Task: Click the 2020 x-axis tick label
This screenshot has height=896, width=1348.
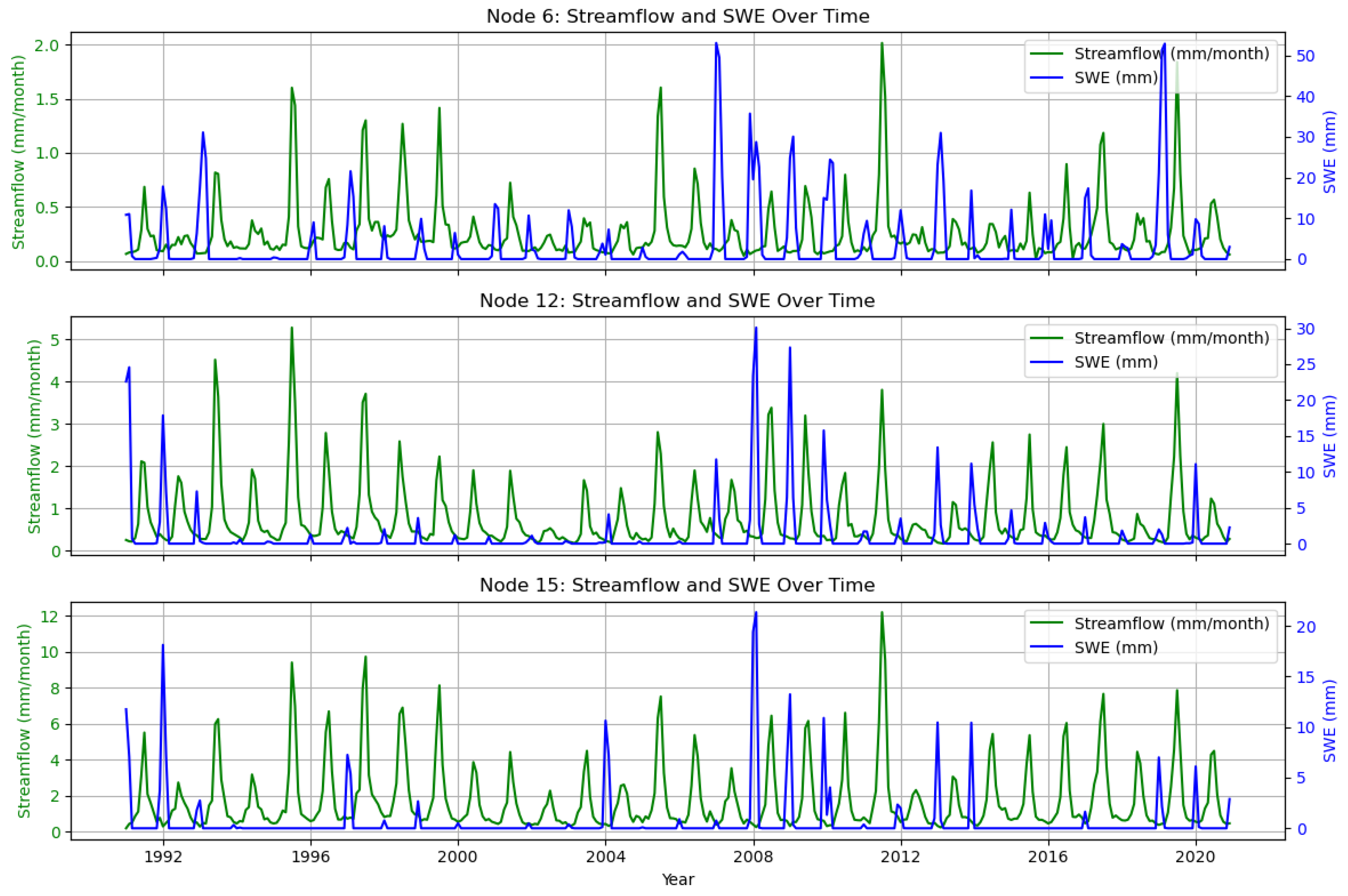Action: (x=1196, y=857)
